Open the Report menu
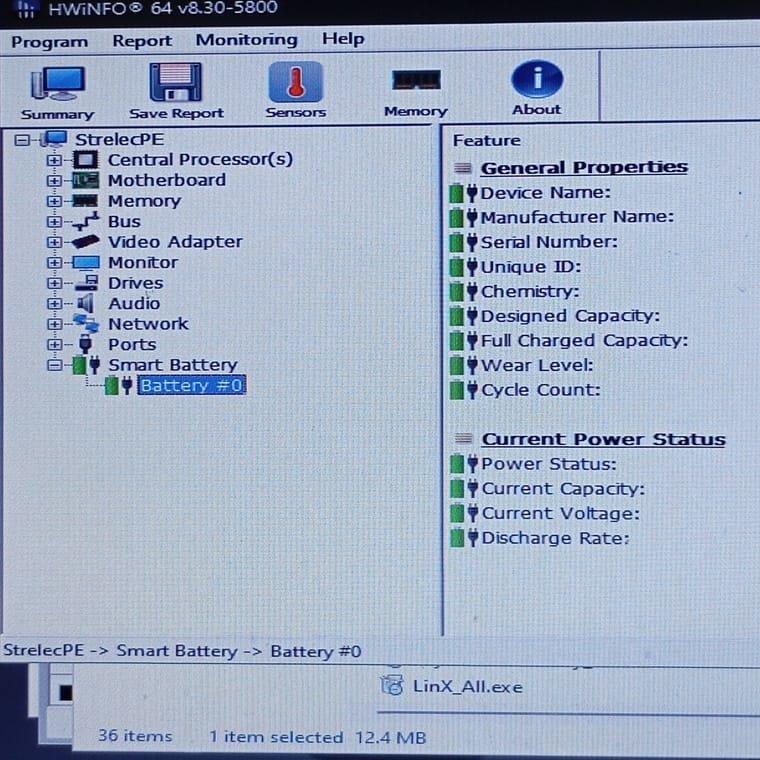Screen dimensions: 760x760 tap(142, 41)
